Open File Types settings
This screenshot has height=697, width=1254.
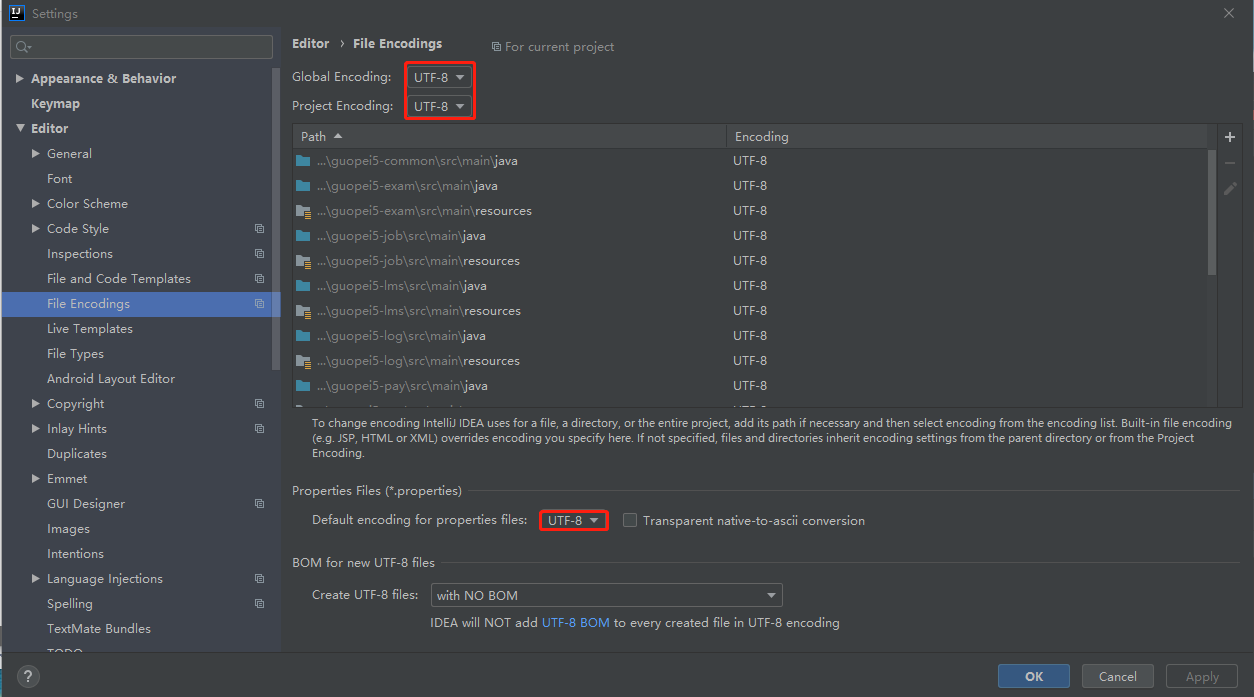click(75, 354)
